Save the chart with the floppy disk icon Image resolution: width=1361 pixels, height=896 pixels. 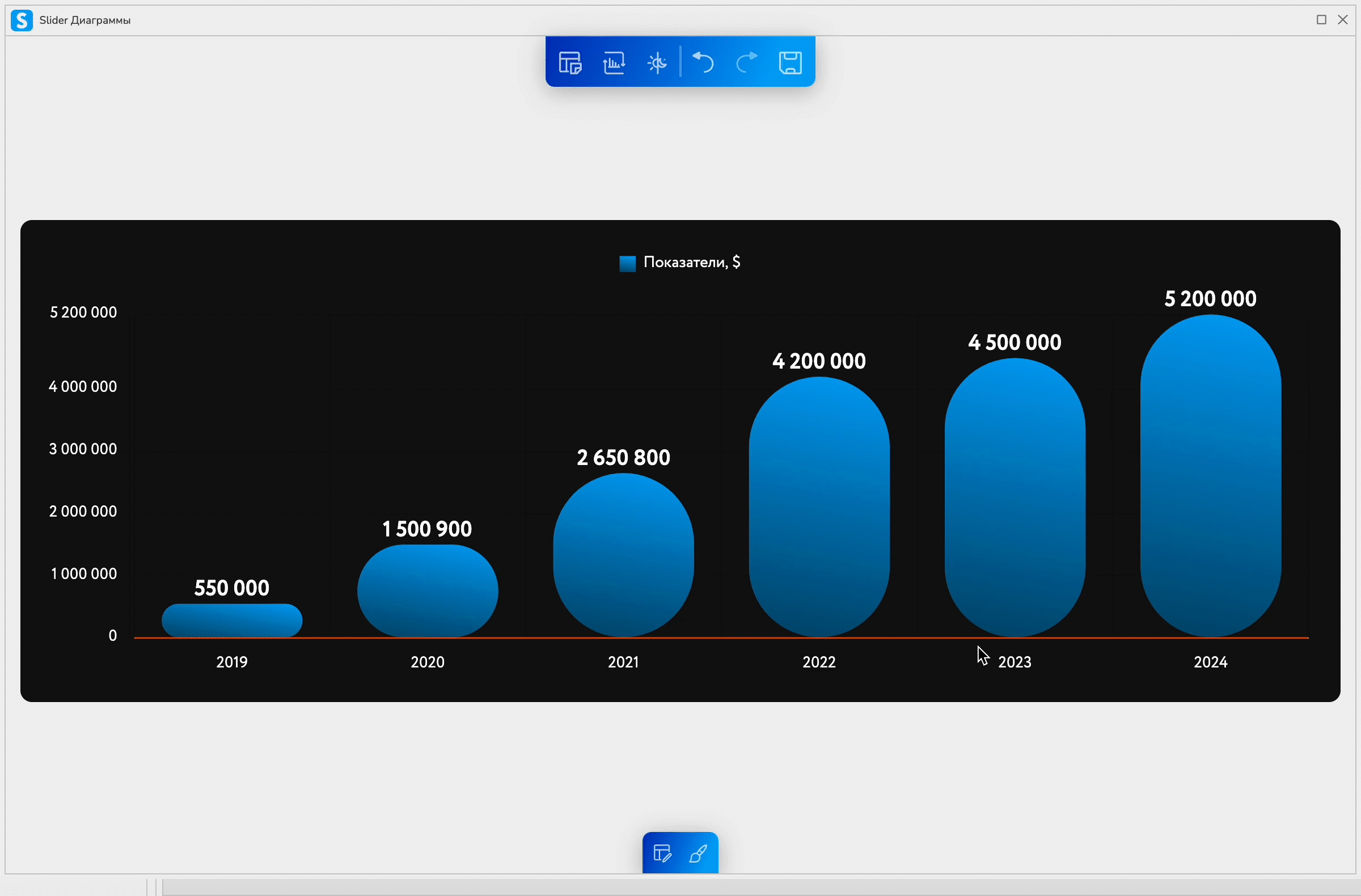791,62
